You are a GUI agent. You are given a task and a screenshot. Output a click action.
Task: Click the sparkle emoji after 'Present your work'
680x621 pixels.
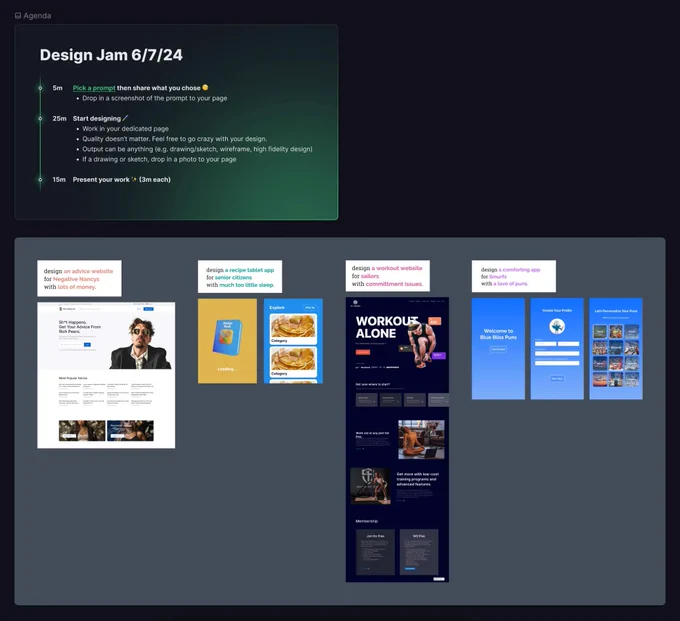click(134, 179)
